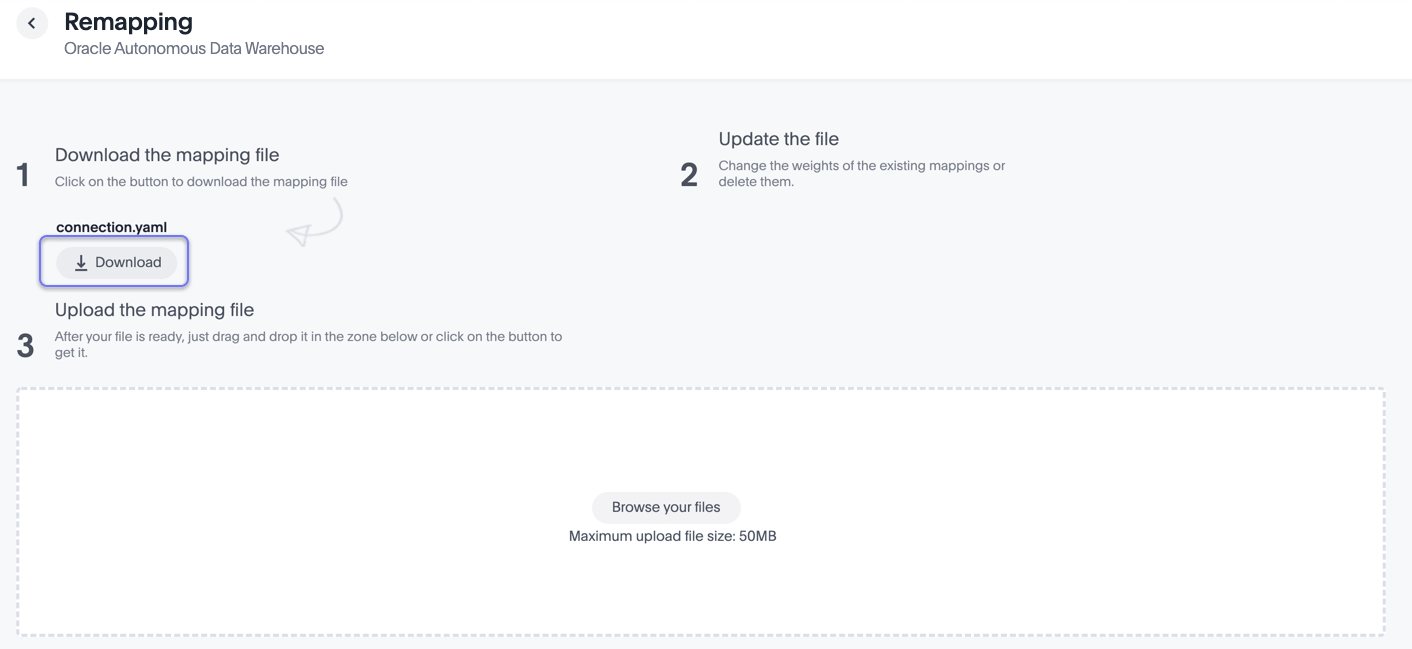1412x649 pixels.
Task: Click the Oracle Autonomous Data Warehouse subtitle
Action: (193, 48)
